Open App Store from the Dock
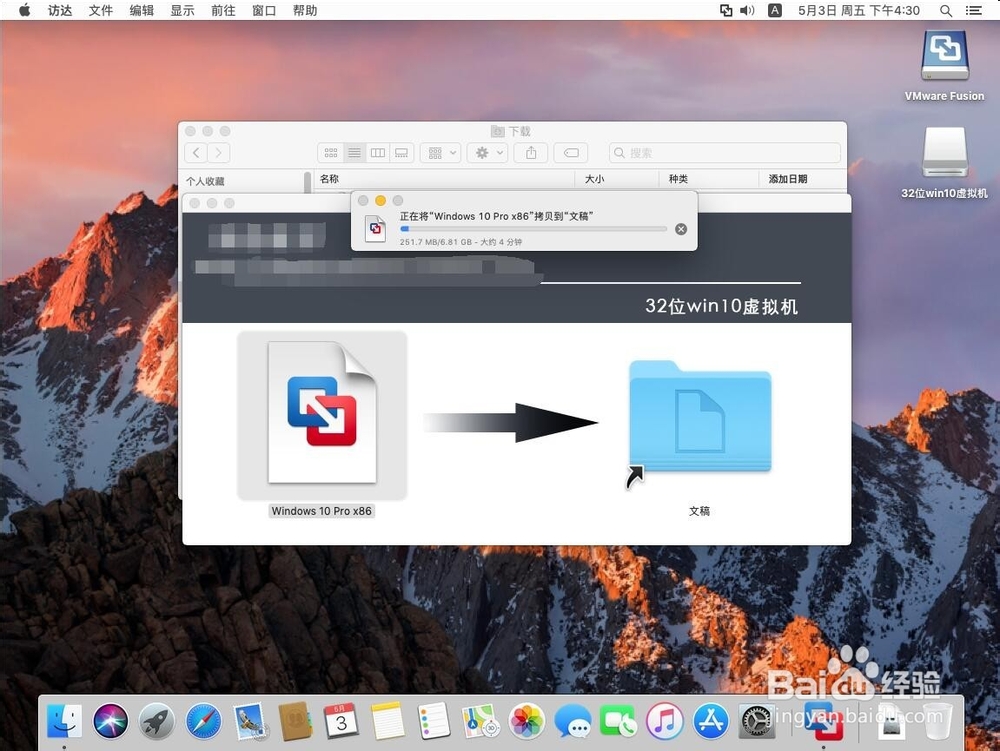The width and height of the screenshot is (1000, 751). point(710,722)
